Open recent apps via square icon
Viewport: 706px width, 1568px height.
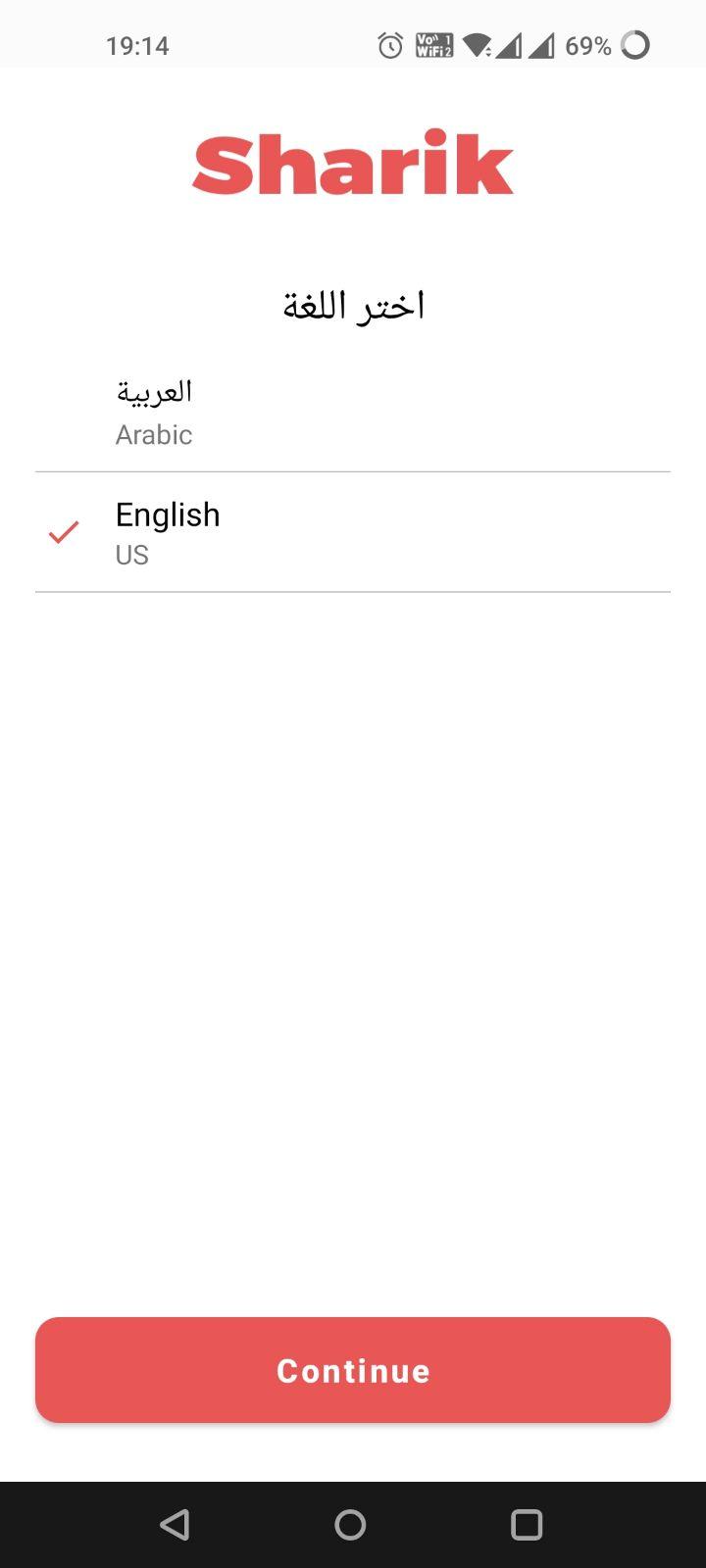pos(527,1524)
